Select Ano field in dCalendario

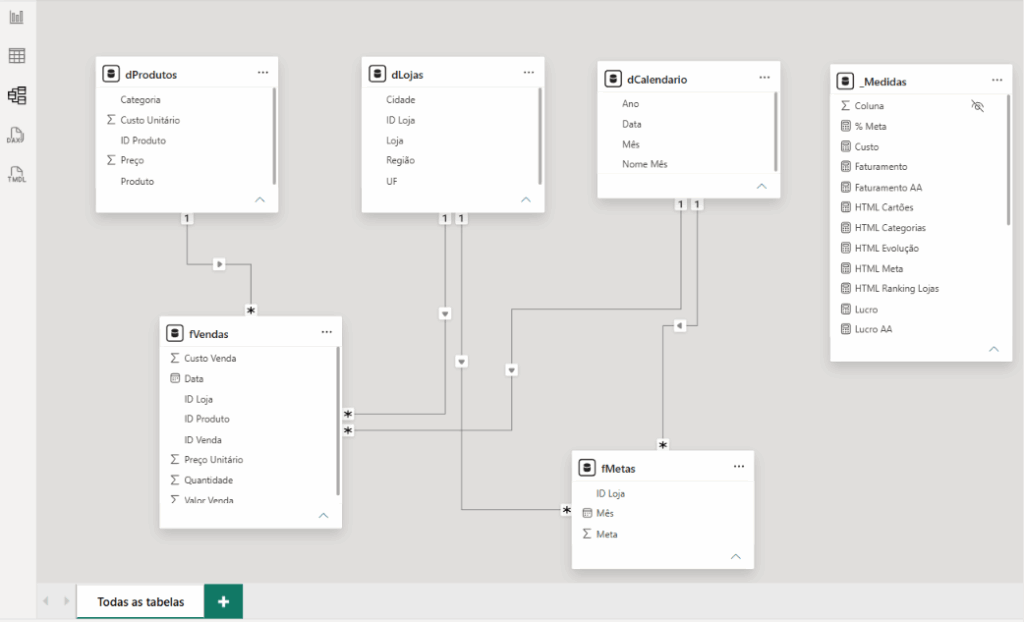pyautogui.click(x=630, y=103)
